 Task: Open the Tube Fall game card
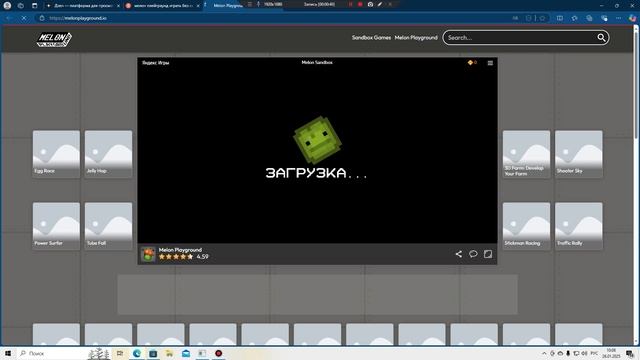[109, 226]
